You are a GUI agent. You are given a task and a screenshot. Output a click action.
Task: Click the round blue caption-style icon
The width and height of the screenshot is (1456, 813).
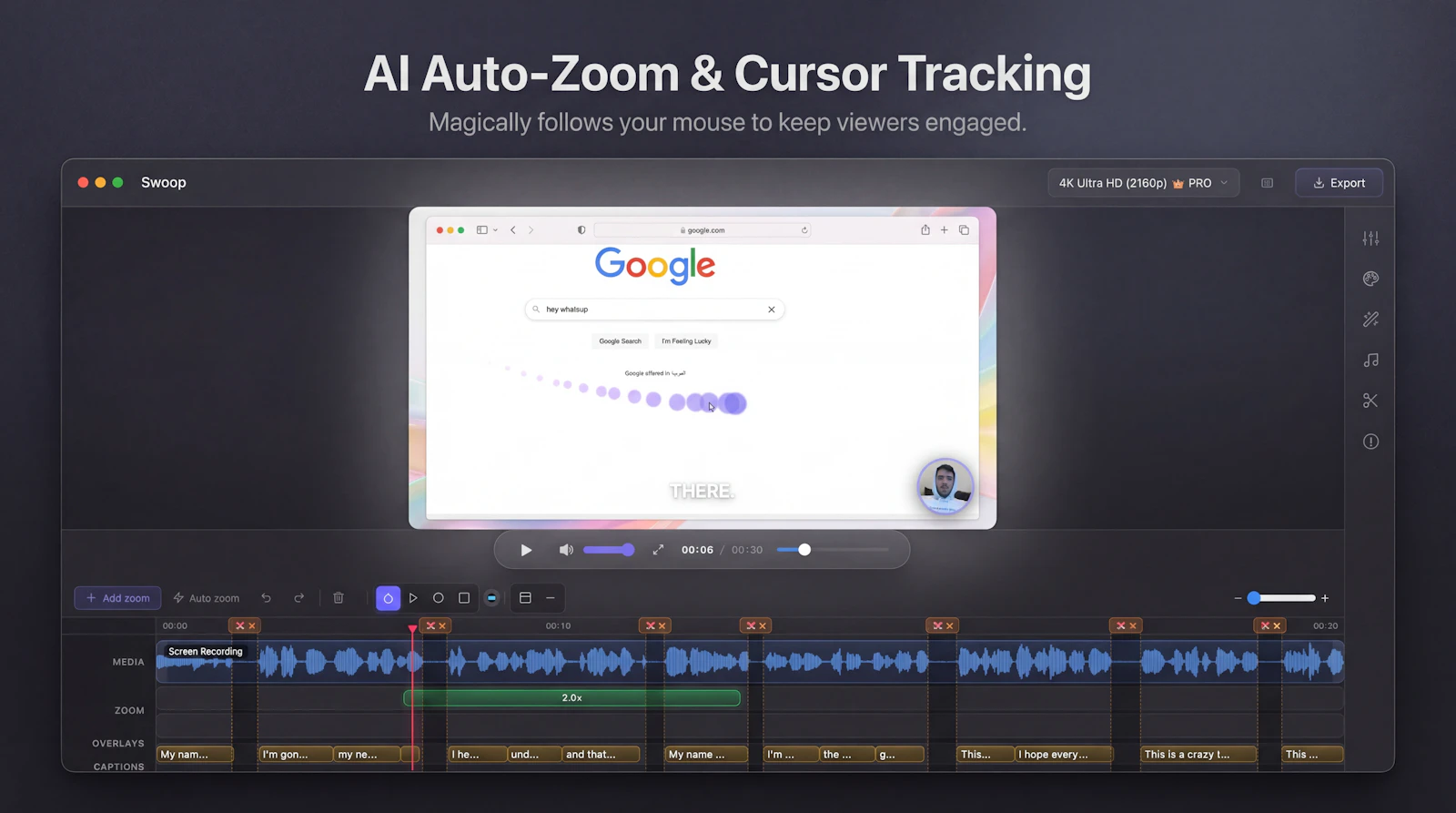491,598
